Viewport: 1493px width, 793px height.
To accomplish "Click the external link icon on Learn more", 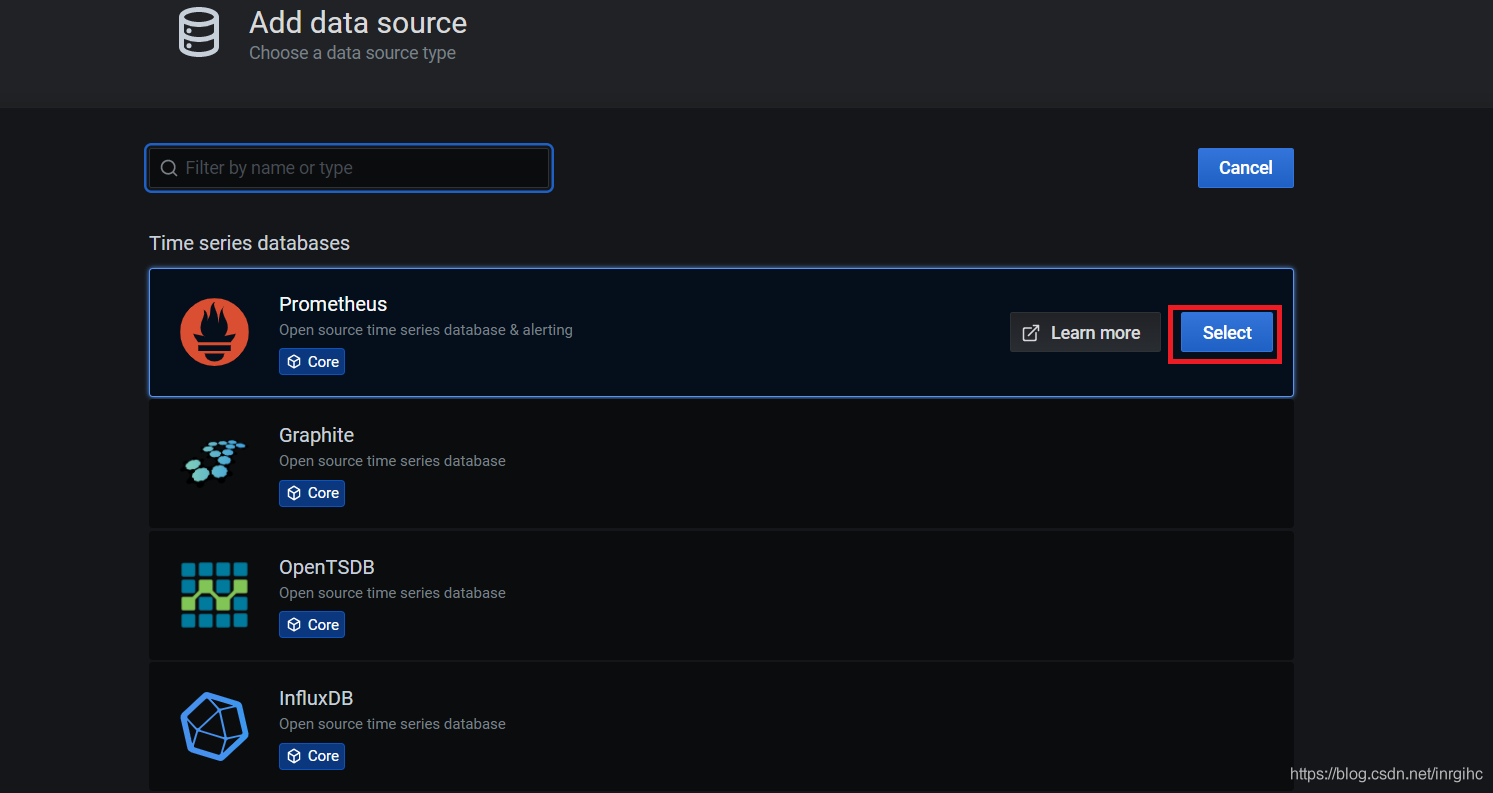I will (x=1031, y=333).
